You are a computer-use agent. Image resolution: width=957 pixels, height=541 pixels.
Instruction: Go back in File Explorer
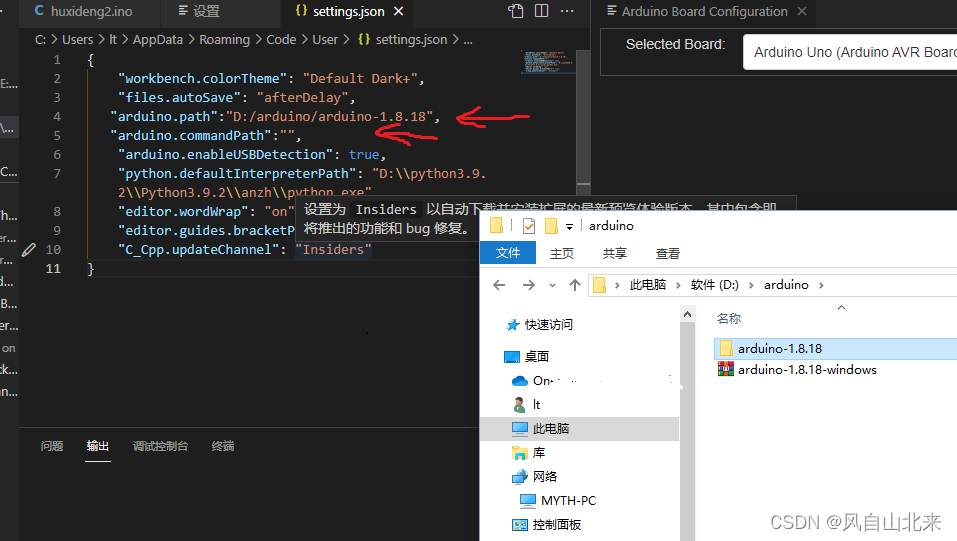pyautogui.click(x=499, y=285)
